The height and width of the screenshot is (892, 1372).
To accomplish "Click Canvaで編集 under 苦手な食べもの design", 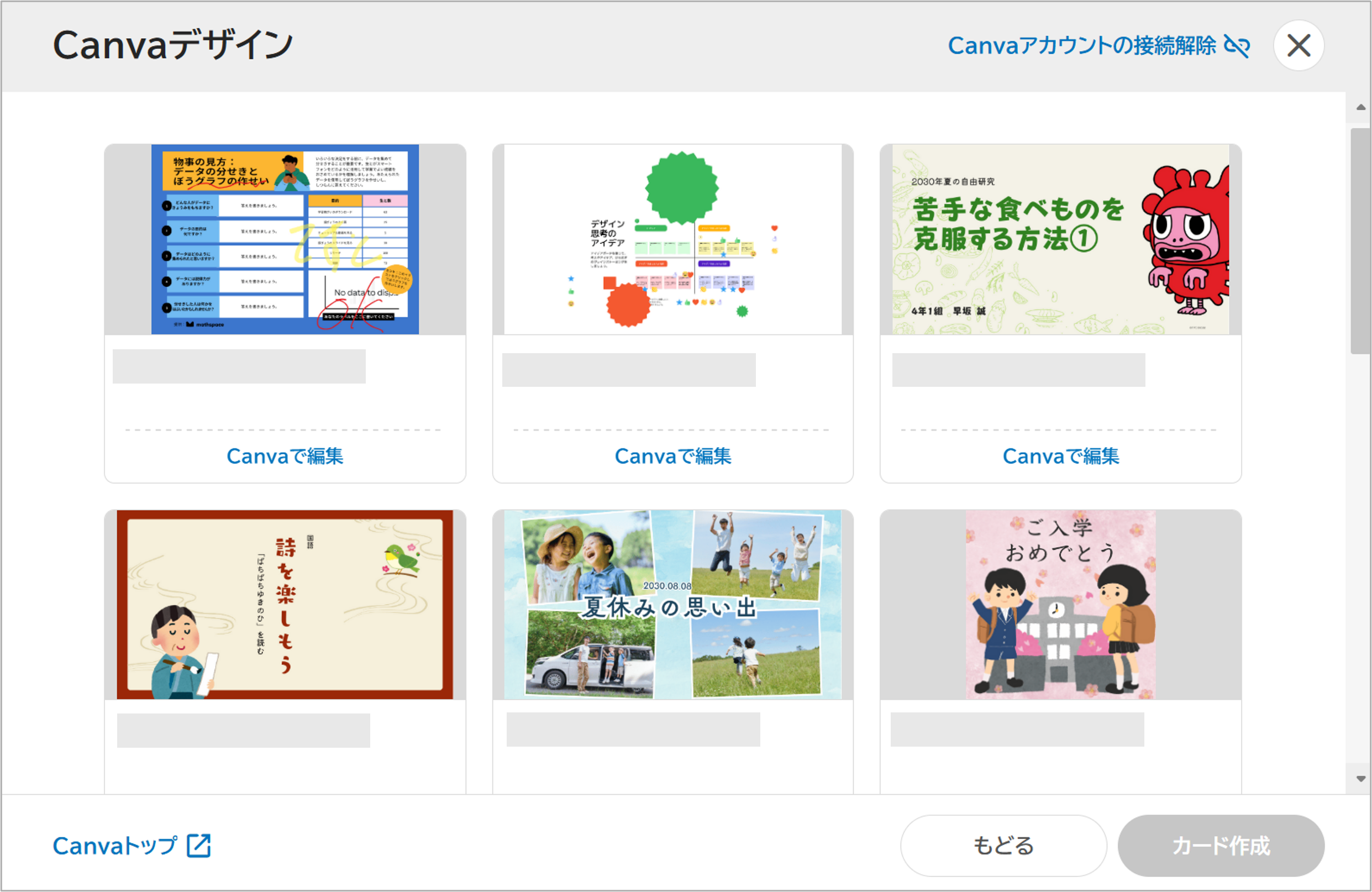I will (1061, 456).
